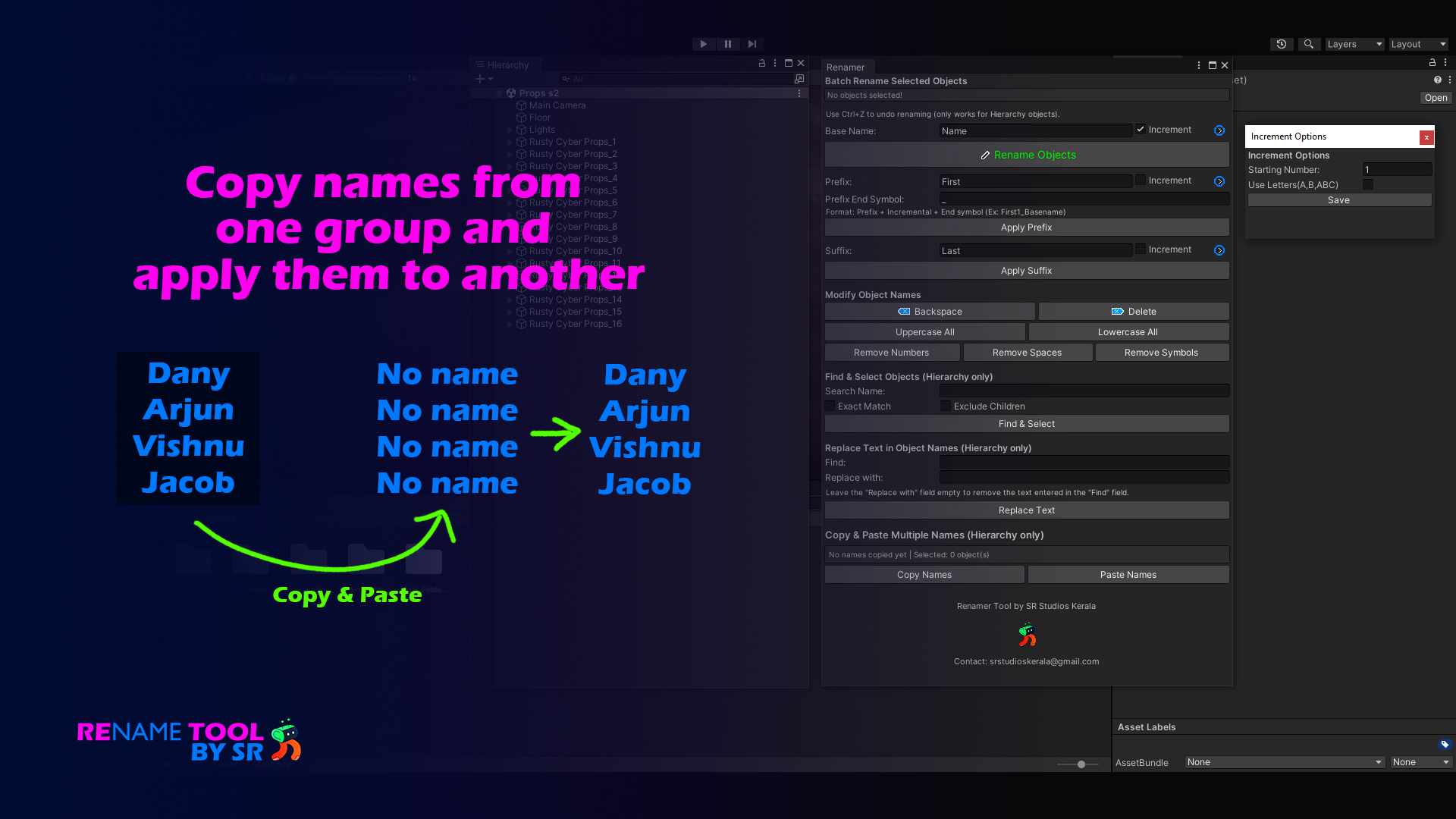Expand Rusty Cyber Props_1

point(510,142)
